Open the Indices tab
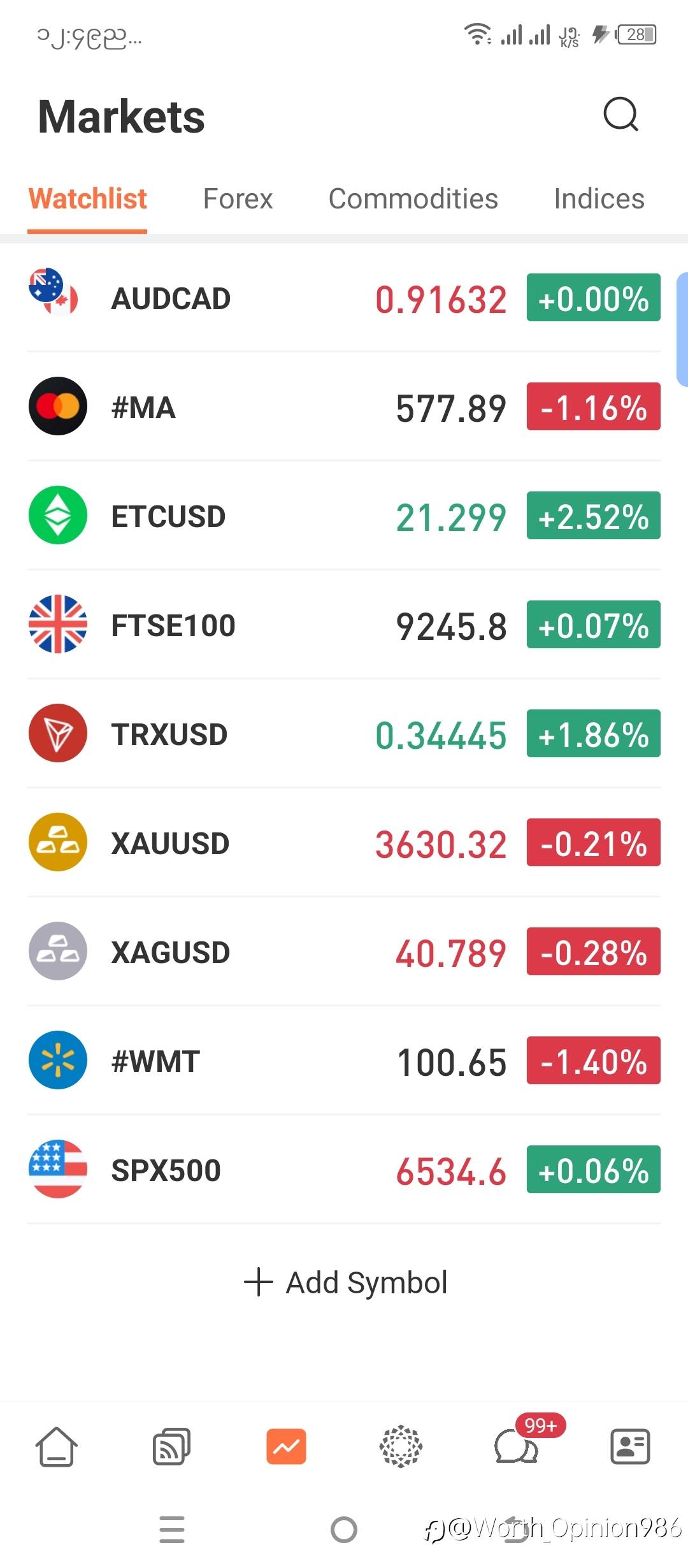Viewport: 688px width, 1568px height. pos(599,199)
